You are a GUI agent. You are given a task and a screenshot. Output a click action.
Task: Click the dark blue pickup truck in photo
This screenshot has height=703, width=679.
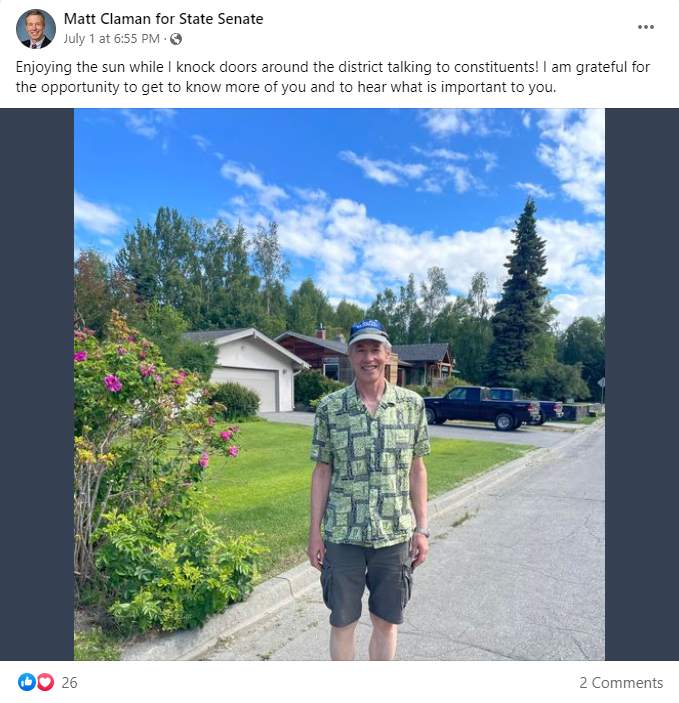482,407
